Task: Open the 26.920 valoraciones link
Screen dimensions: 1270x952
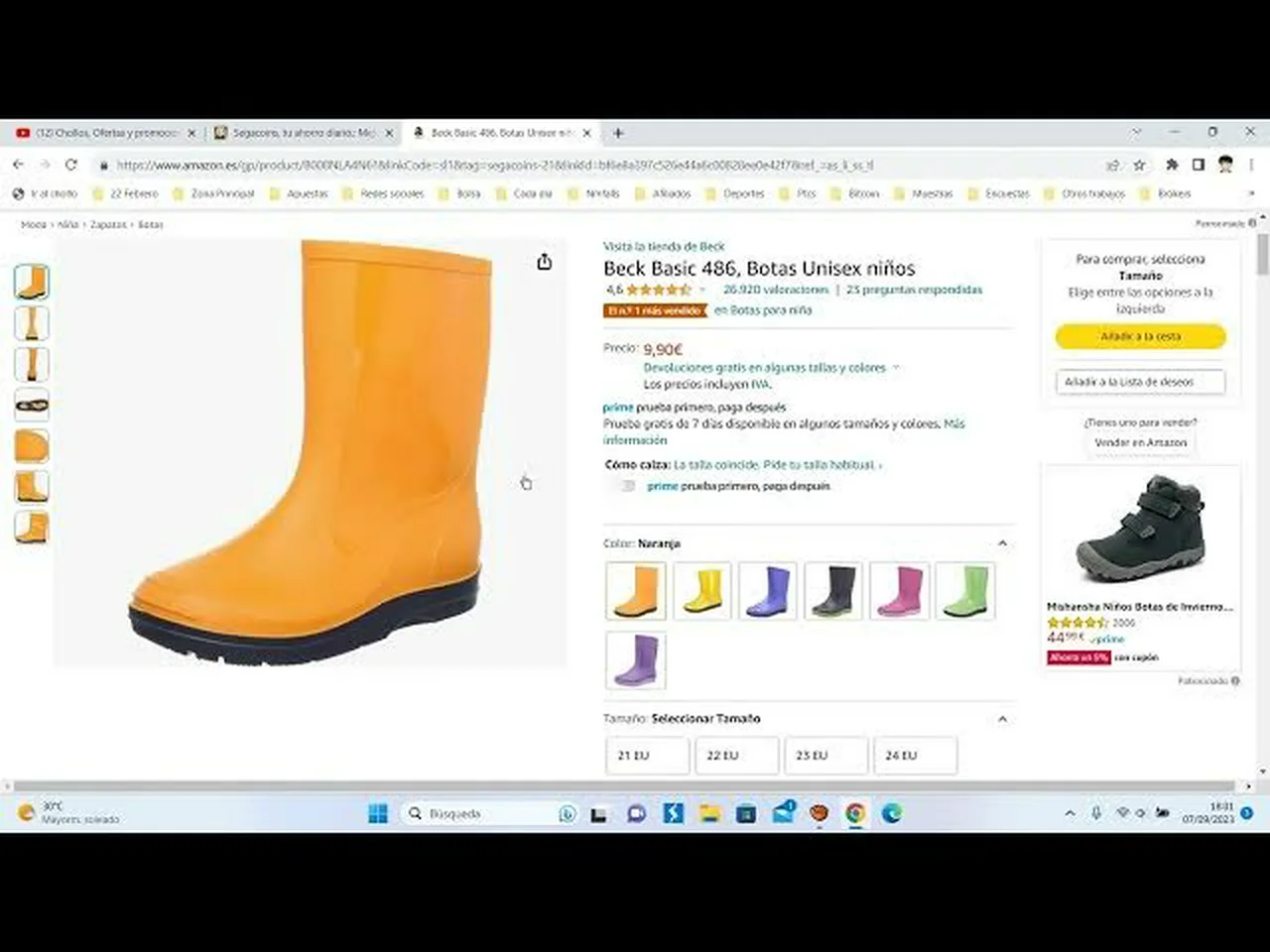Action: (776, 290)
